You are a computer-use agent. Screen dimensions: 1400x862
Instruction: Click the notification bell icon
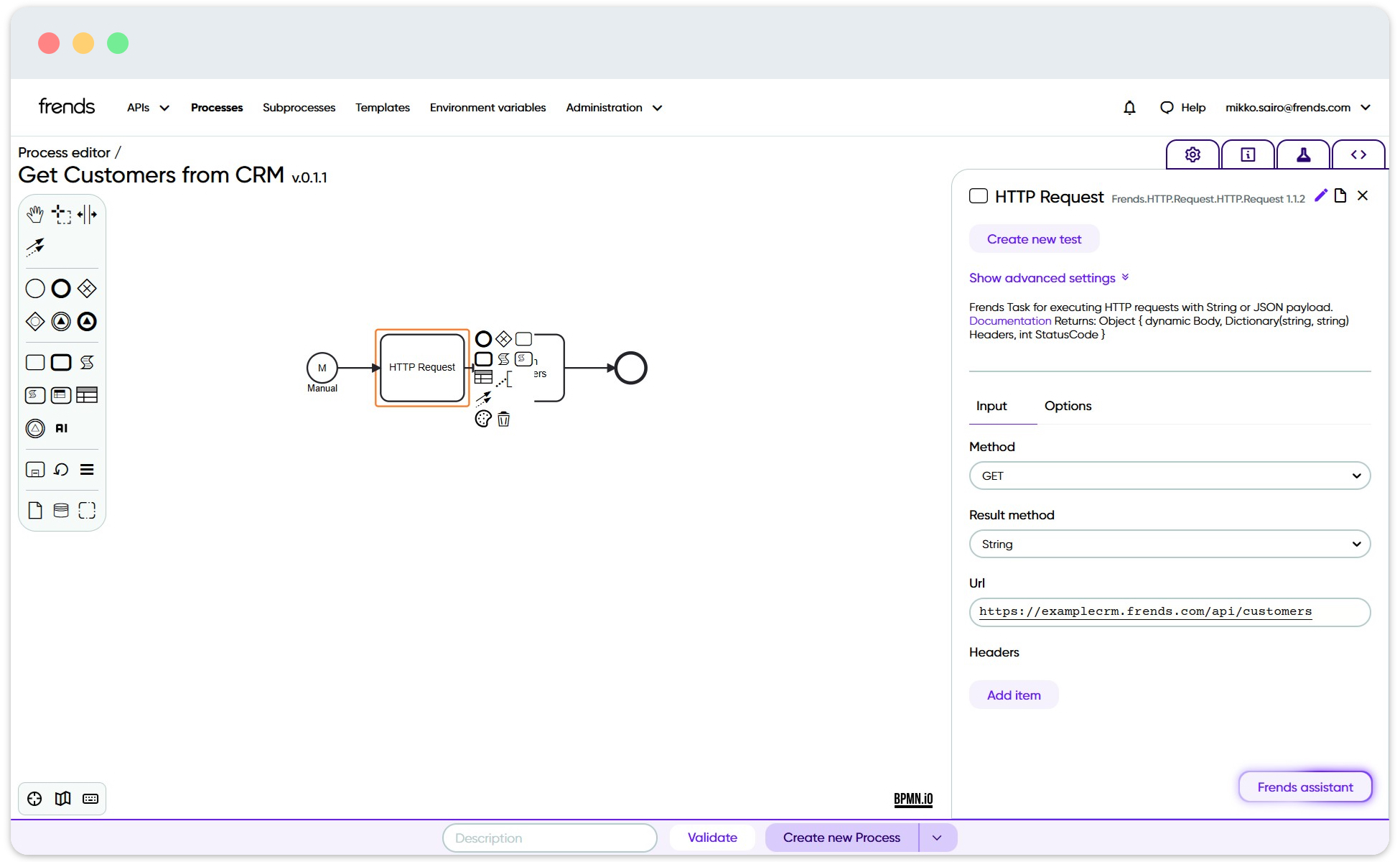[x=1129, y=107]
